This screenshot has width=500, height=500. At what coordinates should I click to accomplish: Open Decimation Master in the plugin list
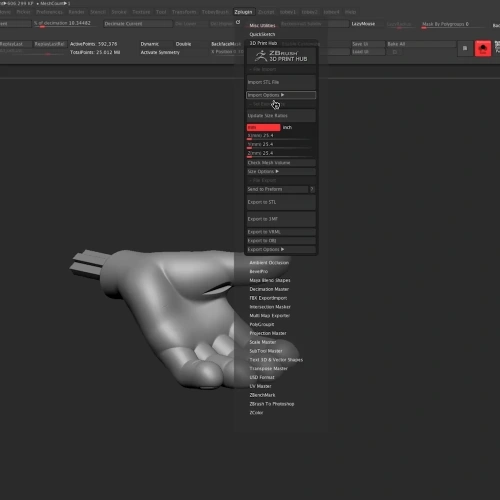click(269, 289)
